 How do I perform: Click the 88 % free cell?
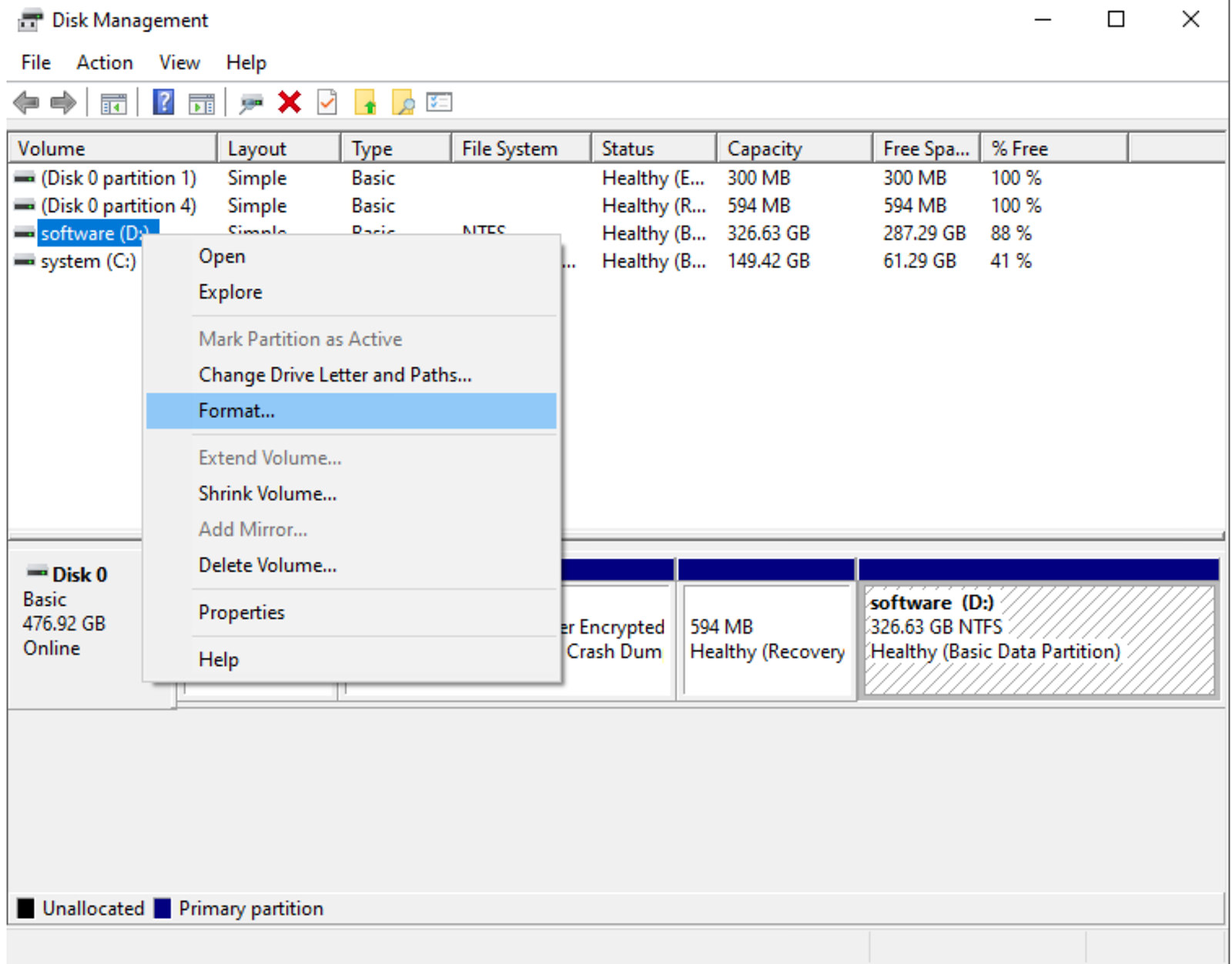[x=1011, y=233]
